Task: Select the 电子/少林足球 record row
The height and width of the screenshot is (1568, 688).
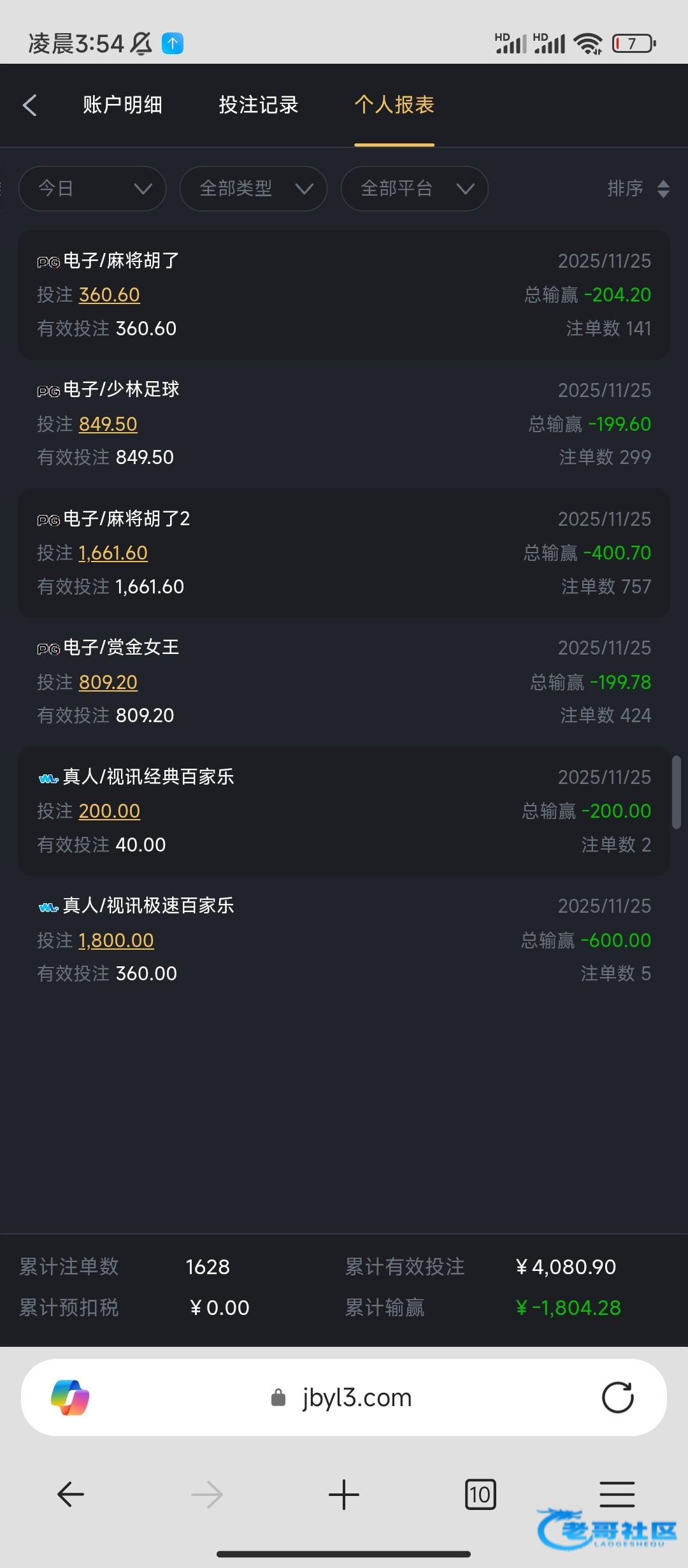Action: click(x=344, y=424)
